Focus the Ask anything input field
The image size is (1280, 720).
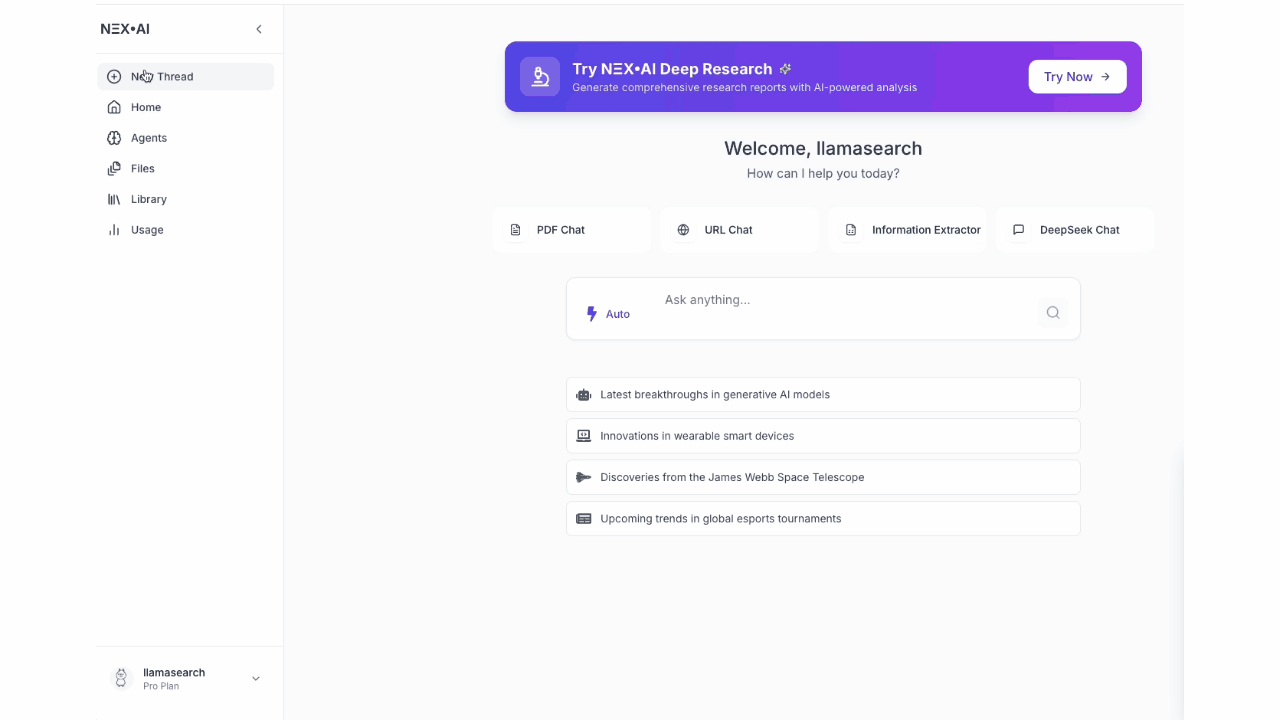click(x=845, y=300)
